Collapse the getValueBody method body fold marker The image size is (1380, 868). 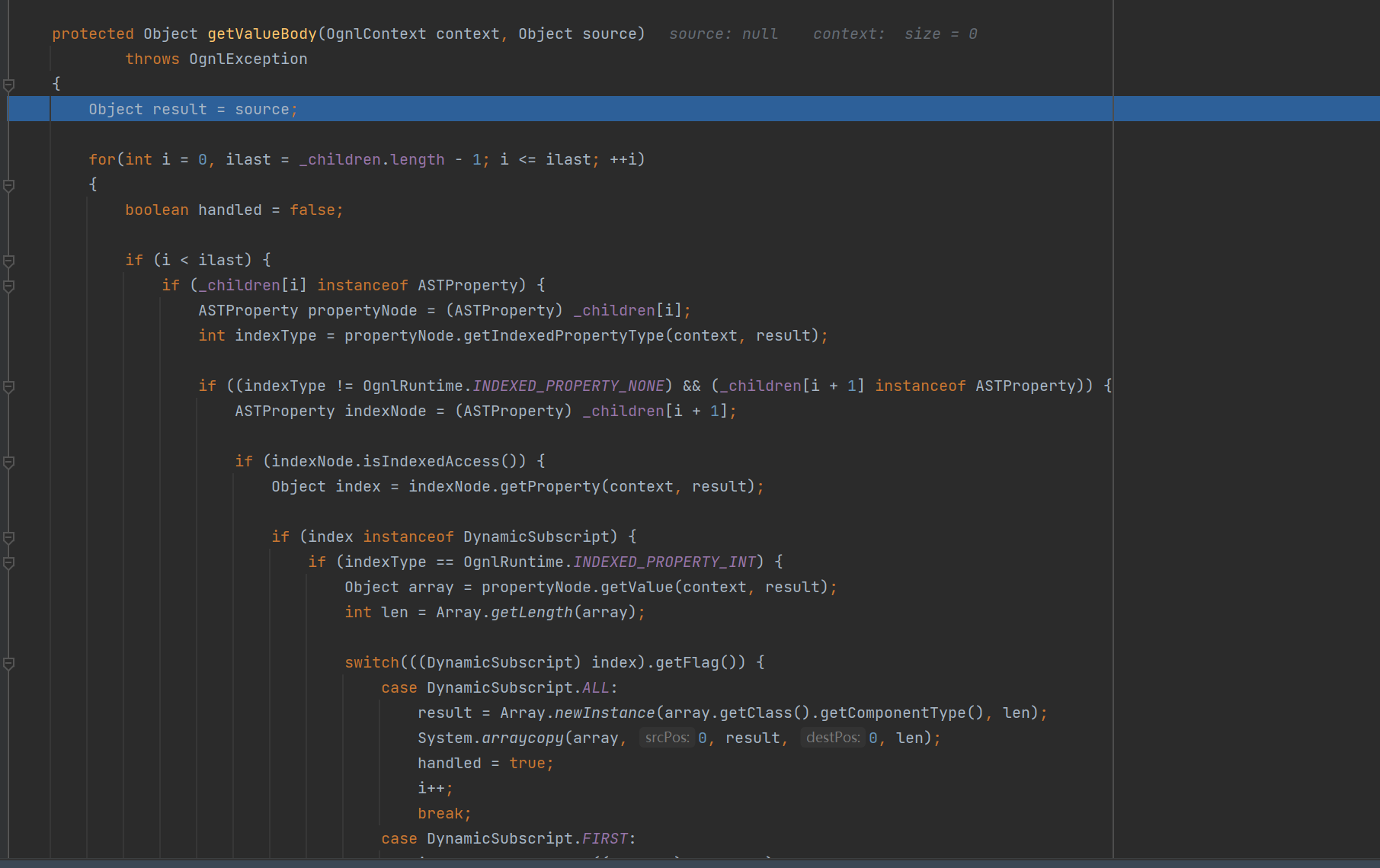point(9,85)
